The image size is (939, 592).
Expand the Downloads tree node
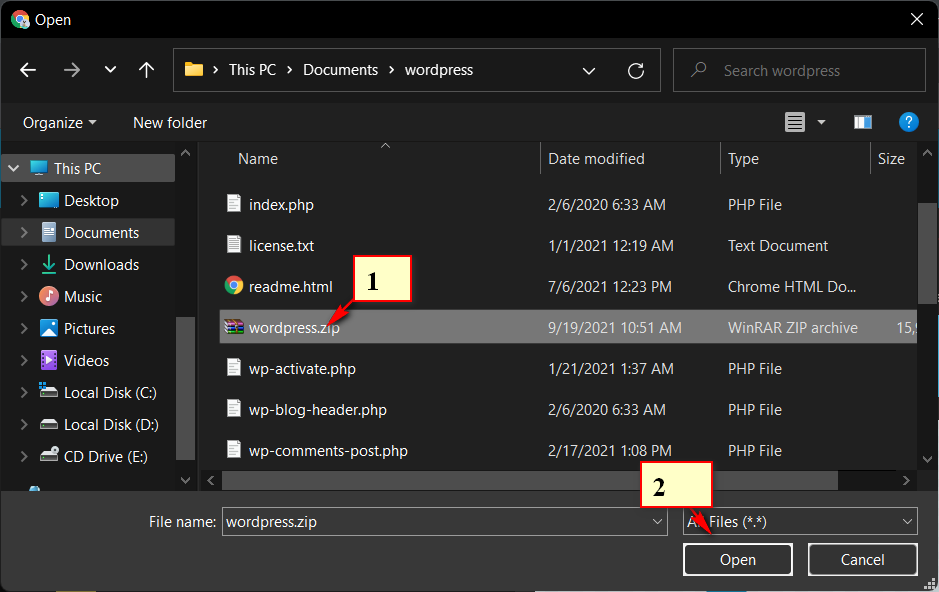tap(24, 265)
